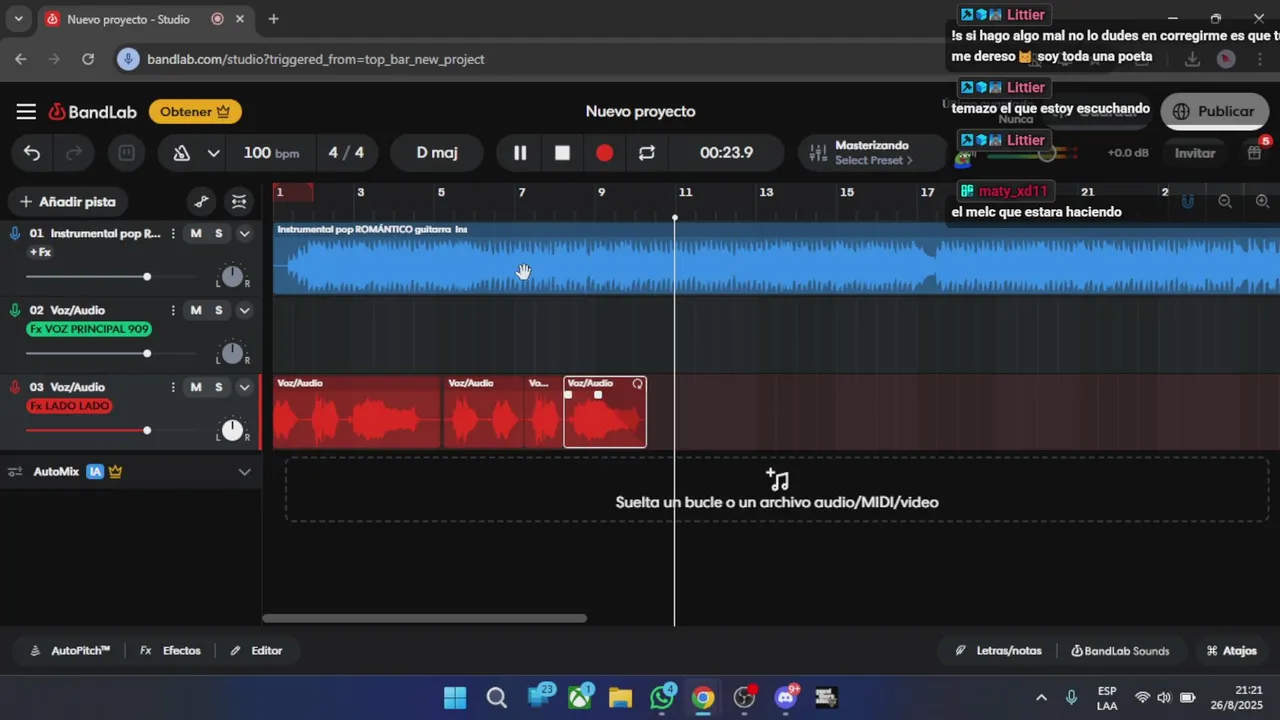Expand track 03 options chevron

point(244,388)
